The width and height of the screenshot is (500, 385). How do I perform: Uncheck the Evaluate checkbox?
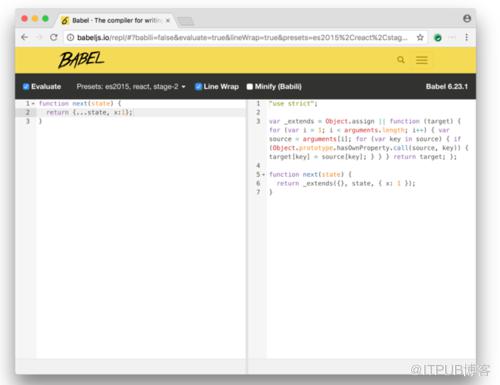tap(26, 87)
